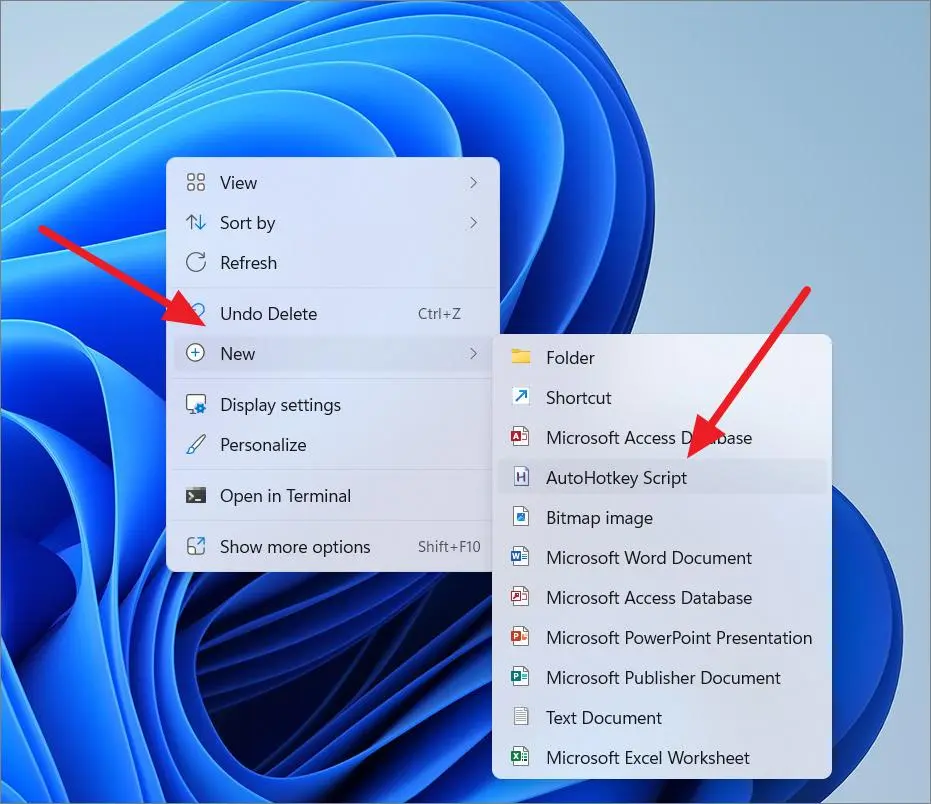Choose Microsoft Publisher Document

(x=661, y=678)
